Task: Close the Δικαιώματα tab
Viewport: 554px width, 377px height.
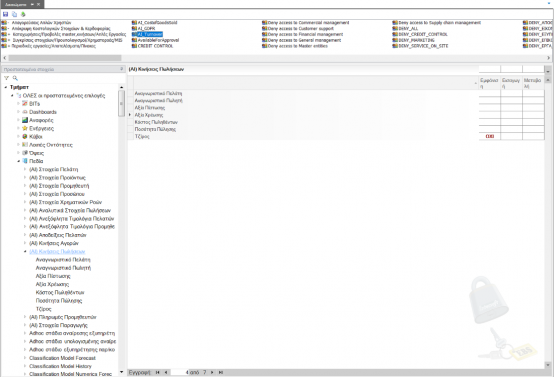Action: pyautogui.click(x=39, y=5)
